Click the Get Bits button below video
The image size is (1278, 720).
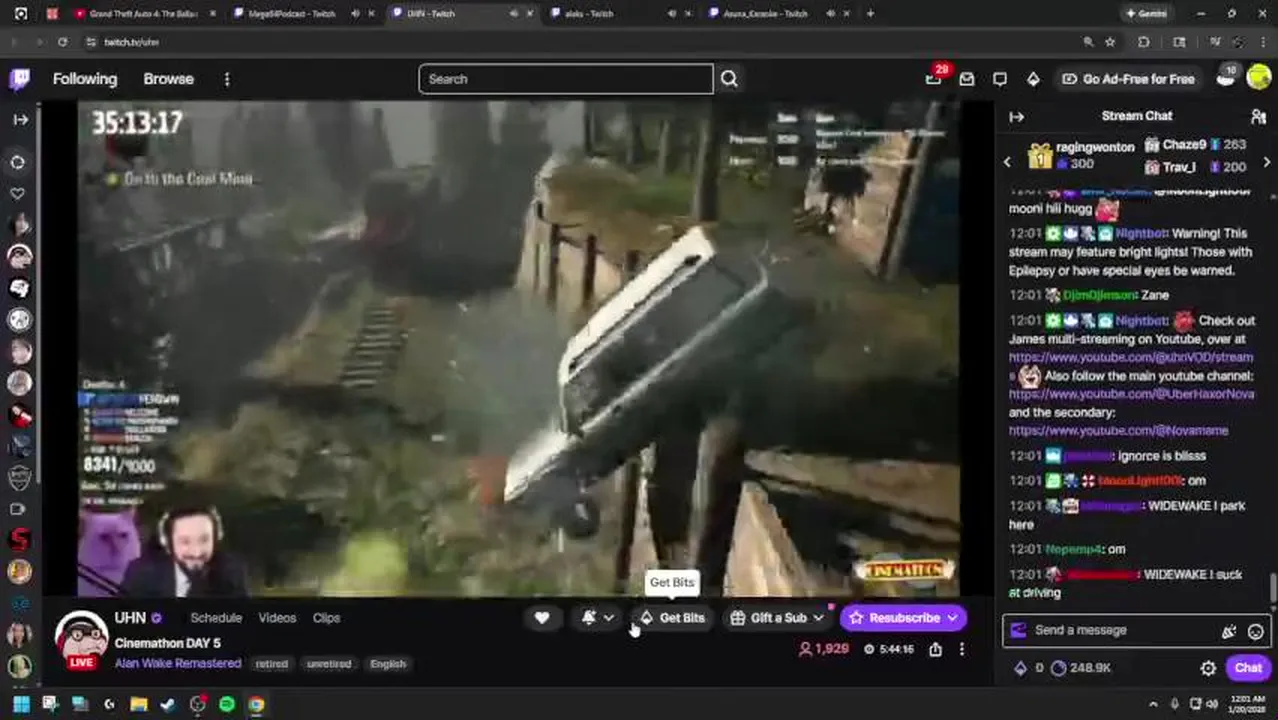(673, 618)
